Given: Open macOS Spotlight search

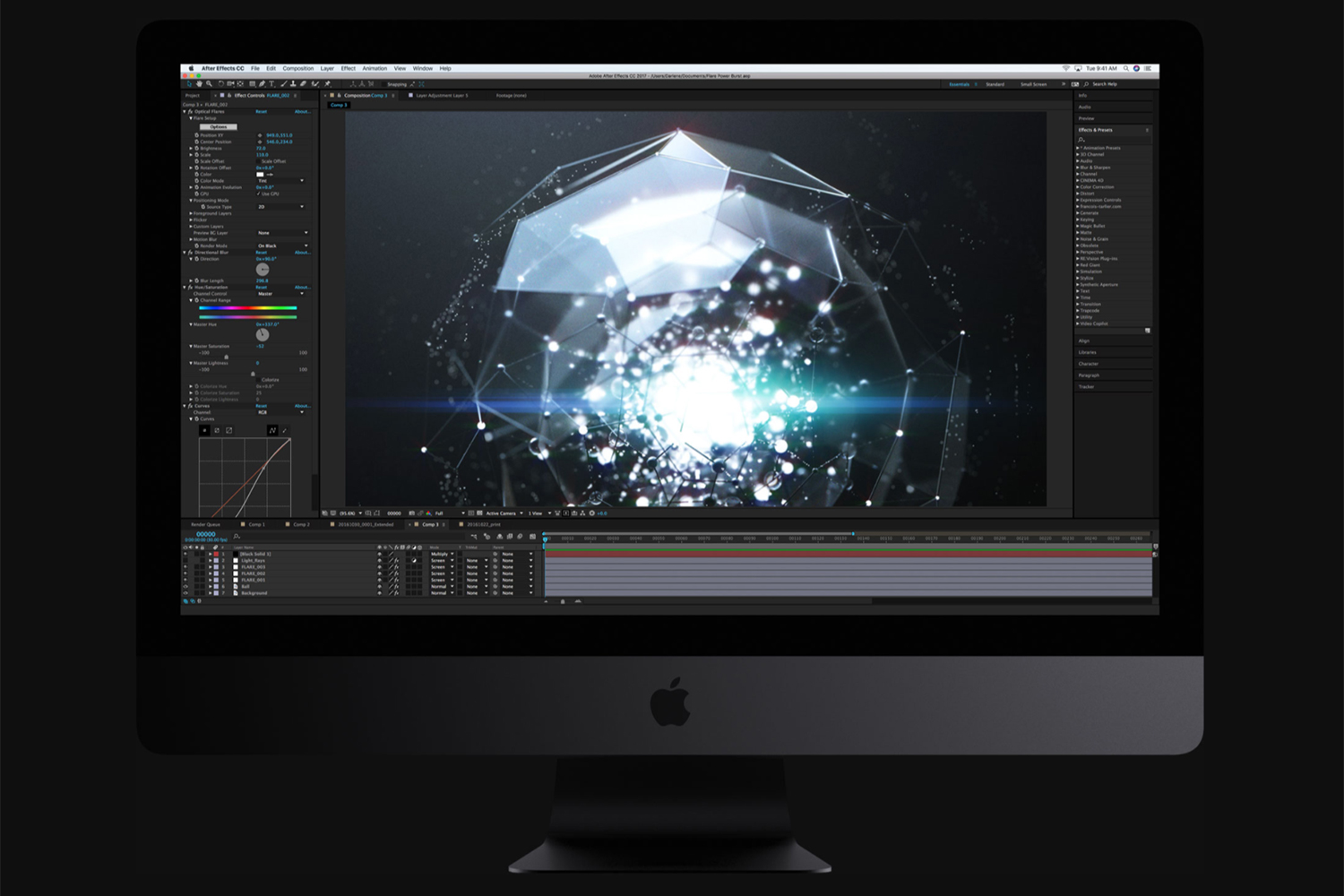Looking at the screenshot, I should pyautogui.click(x=1126, y=68).
